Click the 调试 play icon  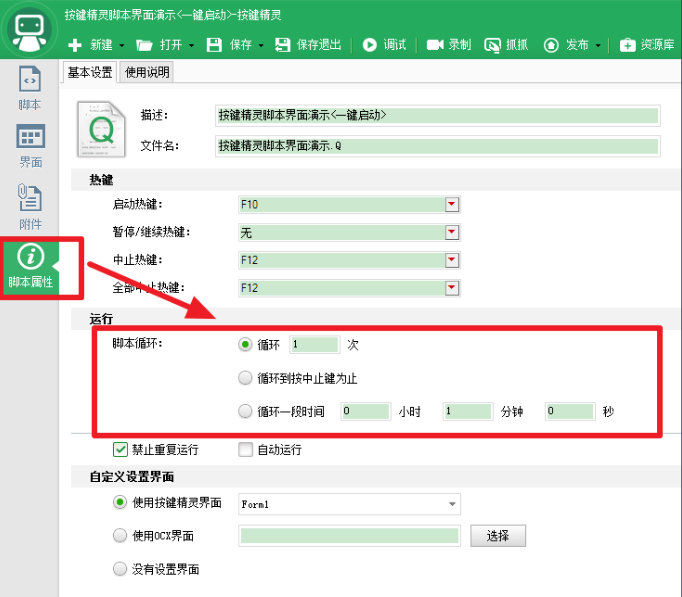[370, 45]
